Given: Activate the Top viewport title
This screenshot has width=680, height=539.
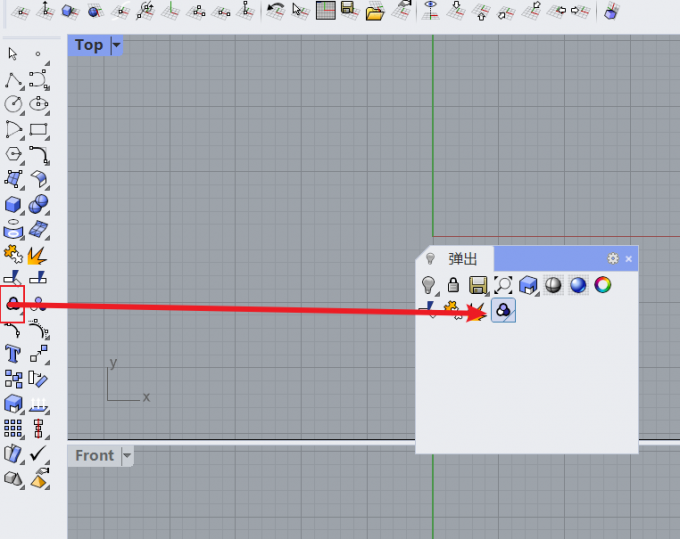Looking at the screenshot, I should (x=89, y=45).
